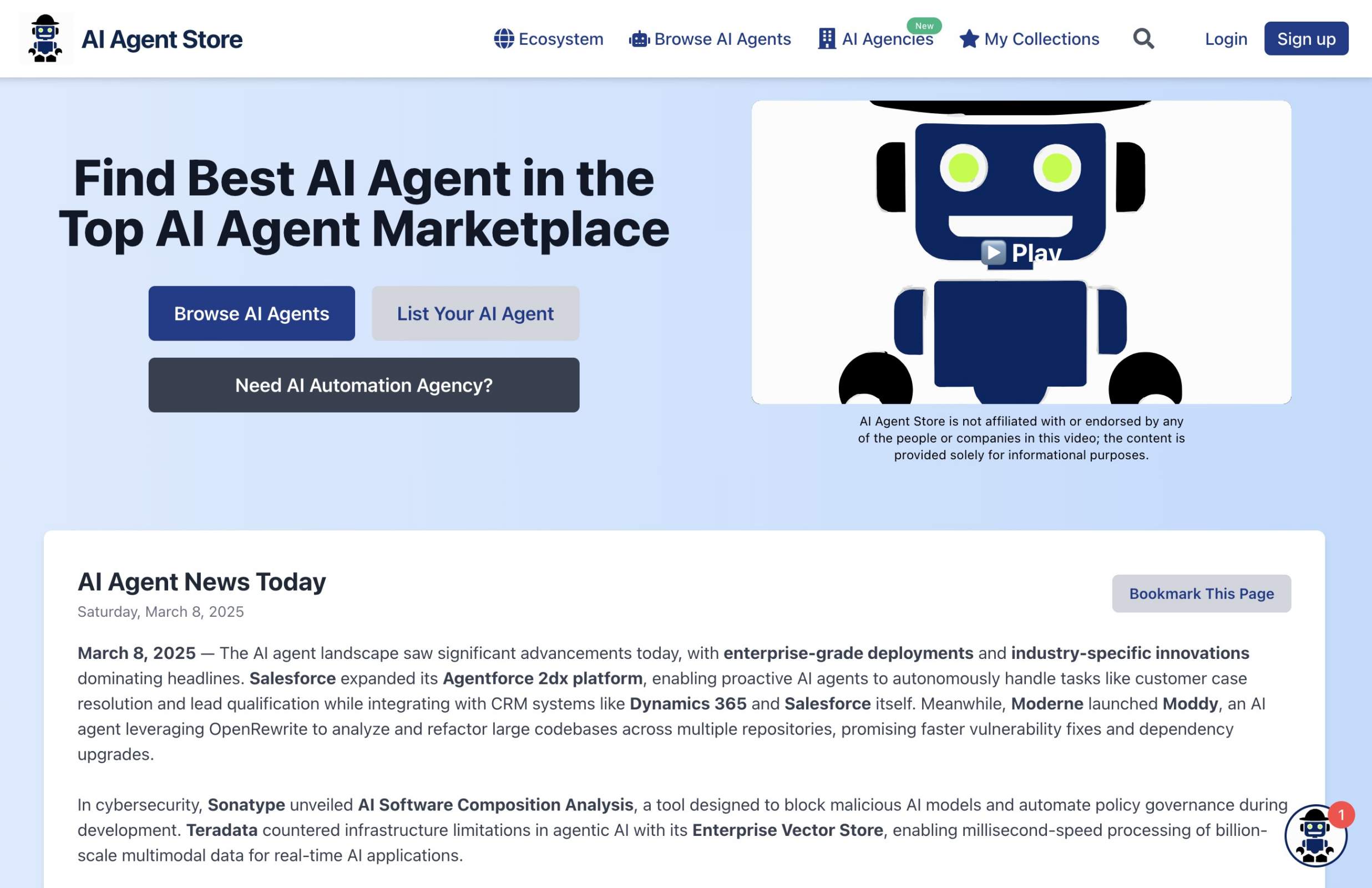The width and height of the screenshot is (1372, 888).
Task: Click the AI Agent Store logo icon
Action: (x=45, y=38)
